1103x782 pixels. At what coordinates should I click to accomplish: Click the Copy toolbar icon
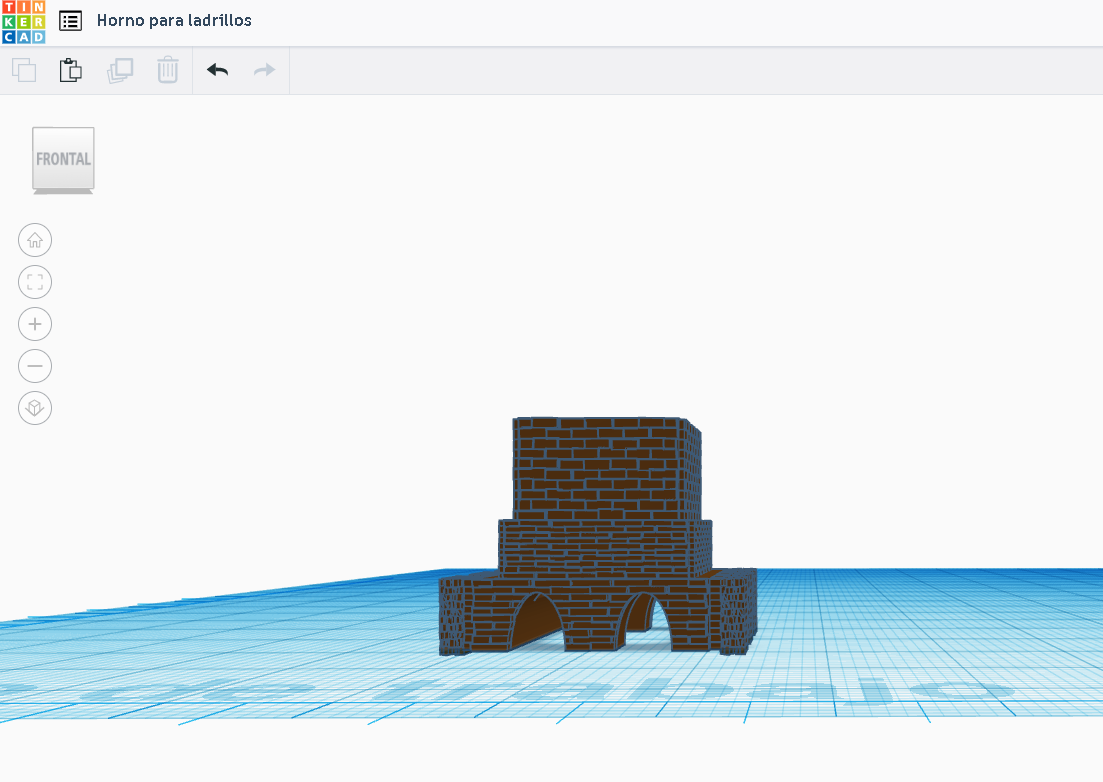(x=24, y=70)
